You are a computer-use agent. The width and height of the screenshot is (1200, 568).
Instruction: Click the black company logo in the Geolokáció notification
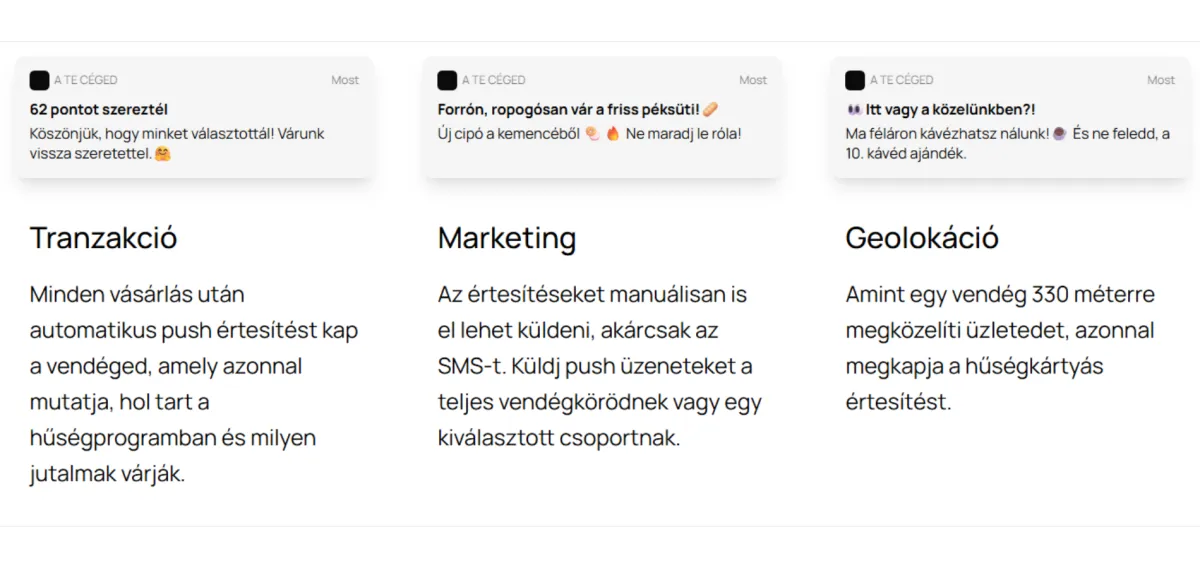tap(855, 80)
